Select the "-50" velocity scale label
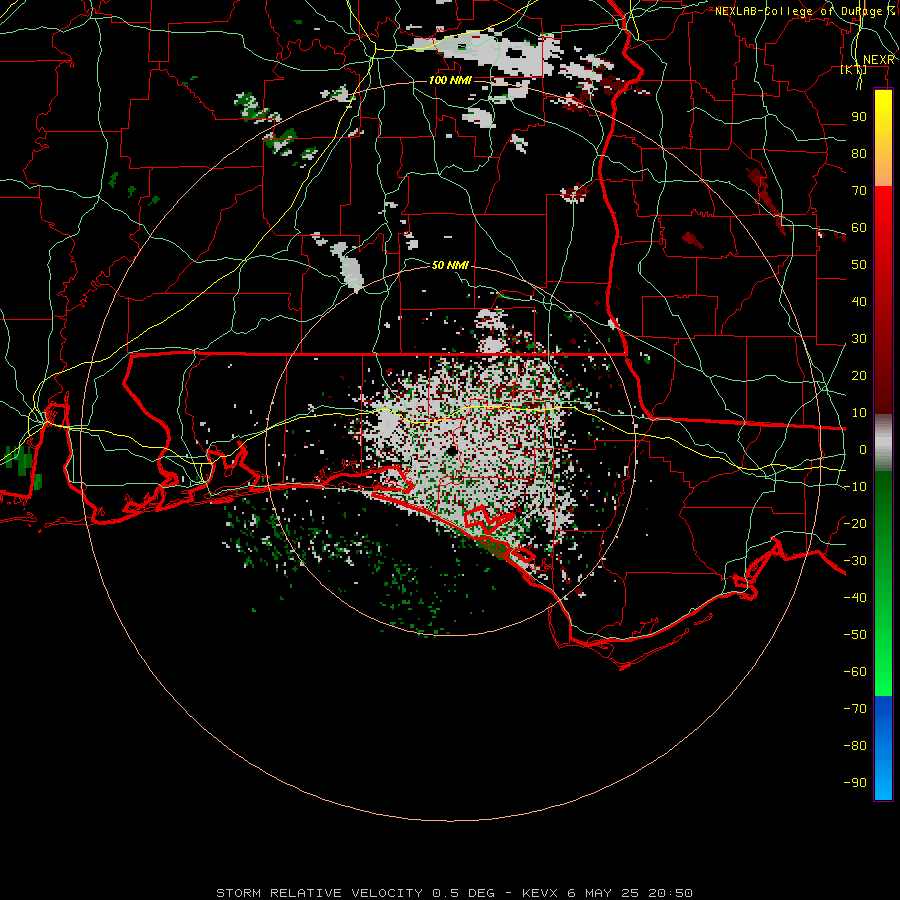This screenshot has width=900, height=900. tap(855, 635)
